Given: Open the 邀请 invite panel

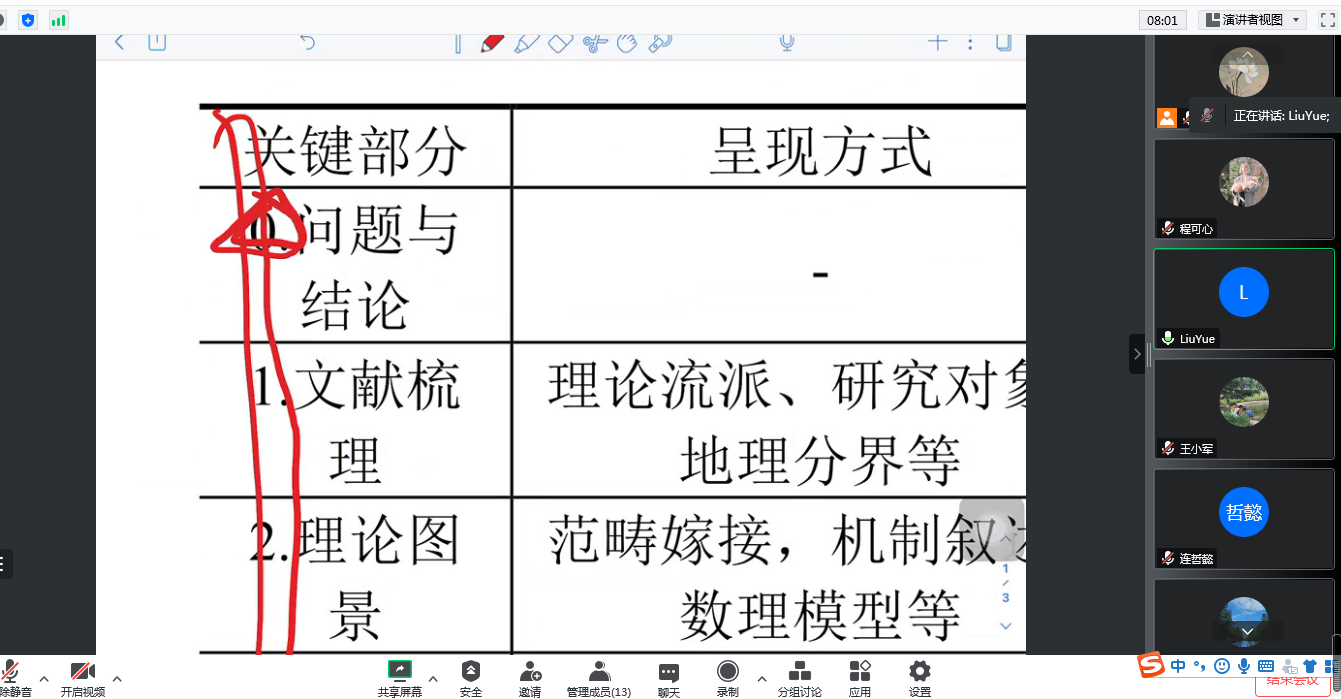Looking at the screenshot, I should [530, 678].
